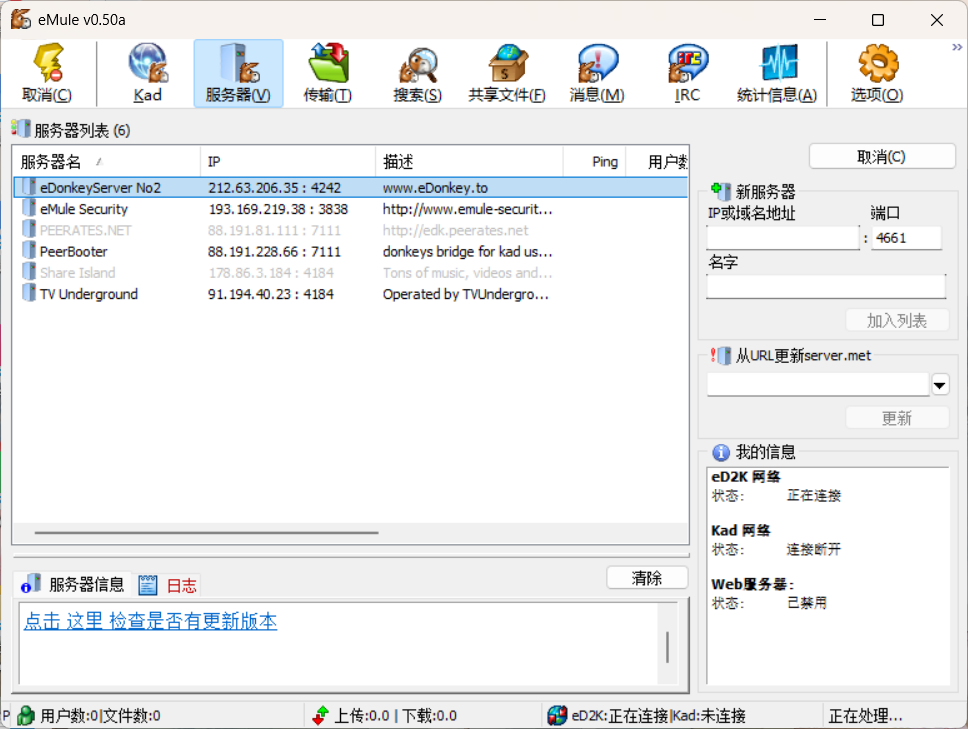Click the 上传:0.0 | 下载:0.0 status entry
Viewport: 968px width, 729px height.
396,715
